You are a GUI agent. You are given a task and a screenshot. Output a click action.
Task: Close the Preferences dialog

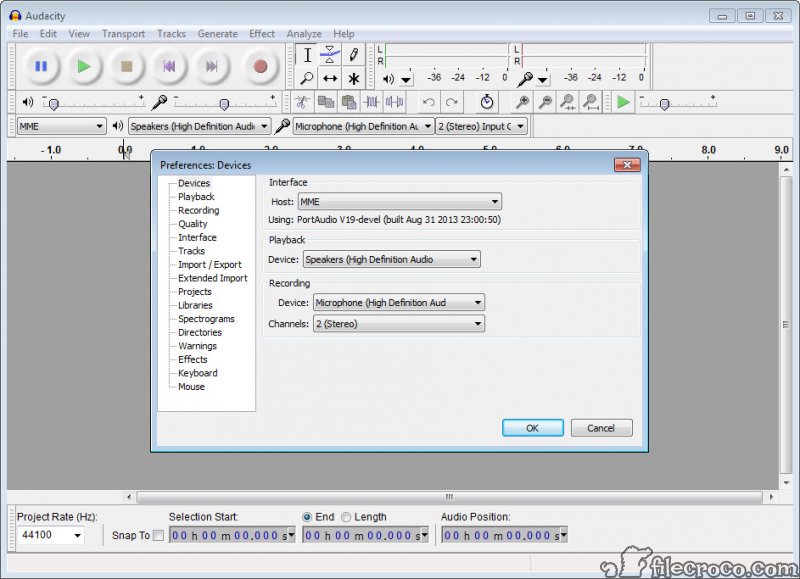point(627,165)
